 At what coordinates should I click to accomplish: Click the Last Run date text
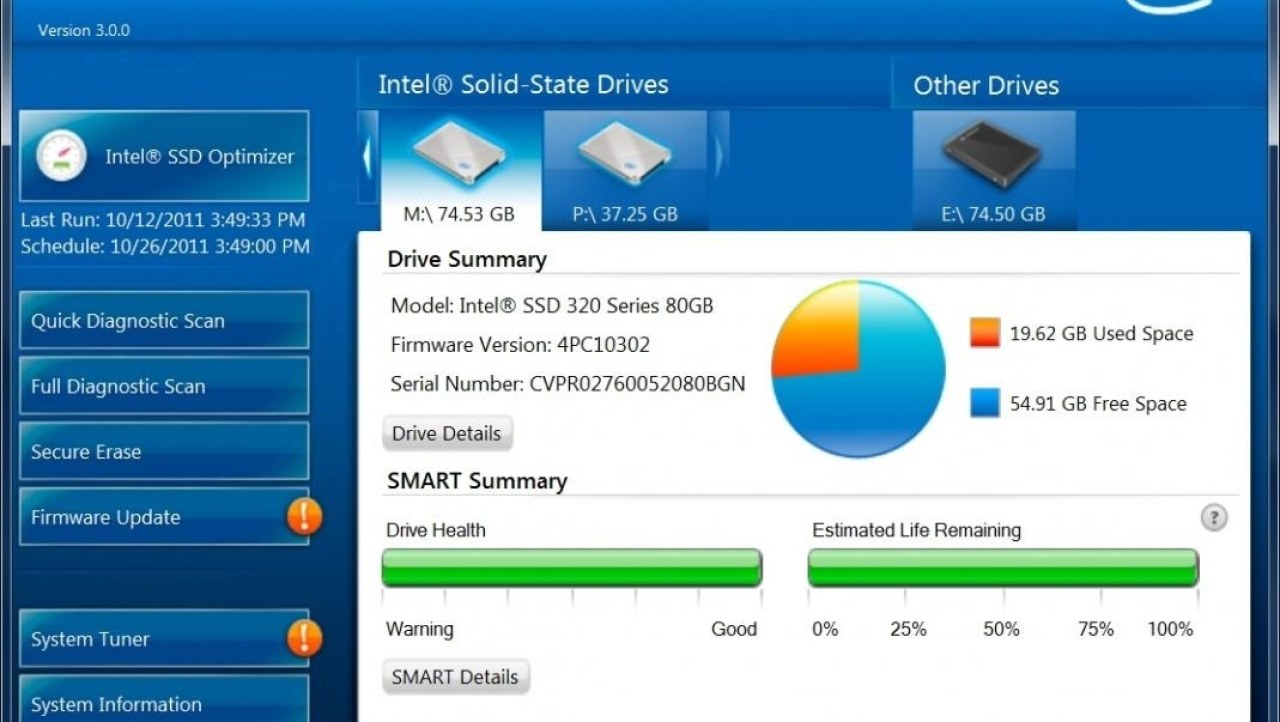[163, 220]
